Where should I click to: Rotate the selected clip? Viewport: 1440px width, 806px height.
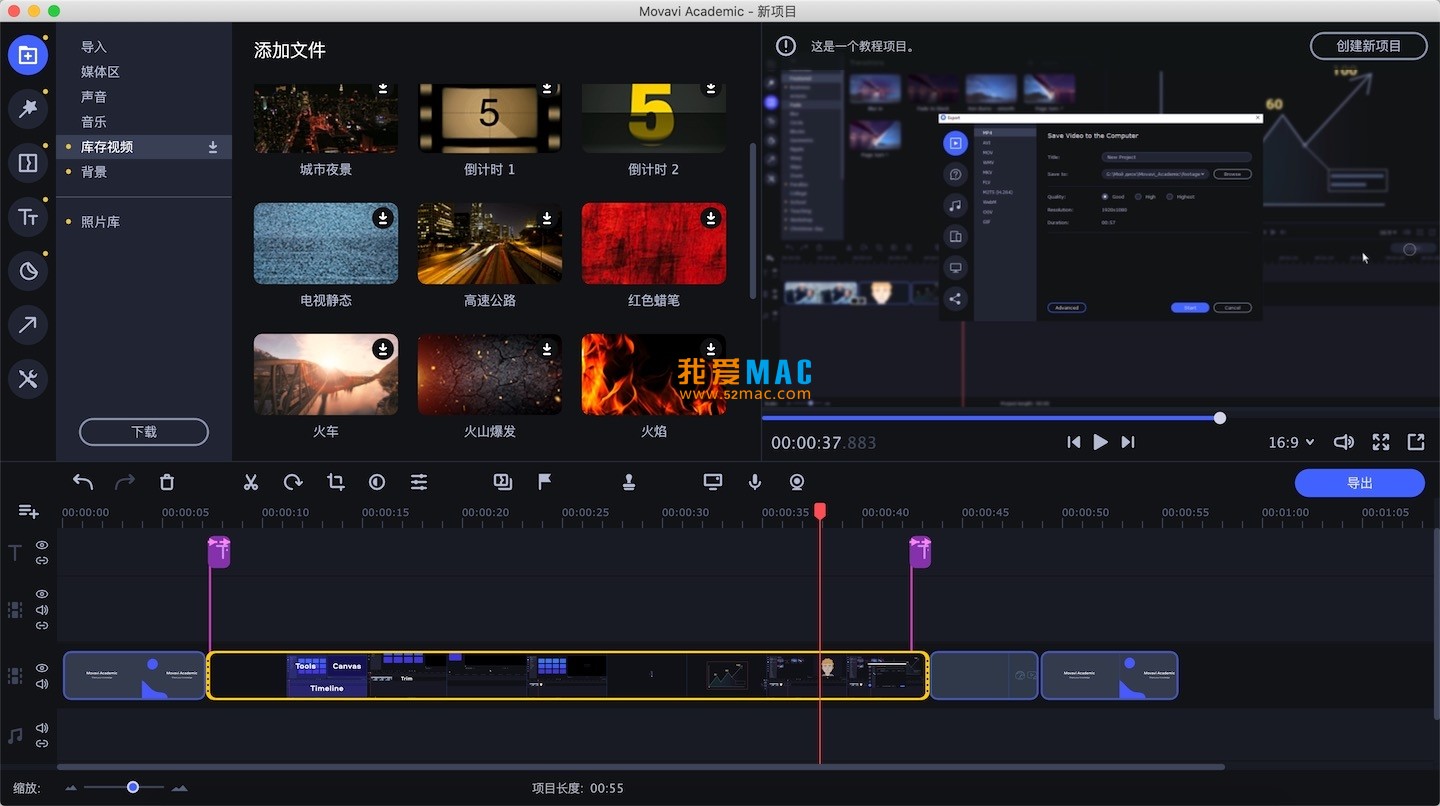tap(293, 482)
